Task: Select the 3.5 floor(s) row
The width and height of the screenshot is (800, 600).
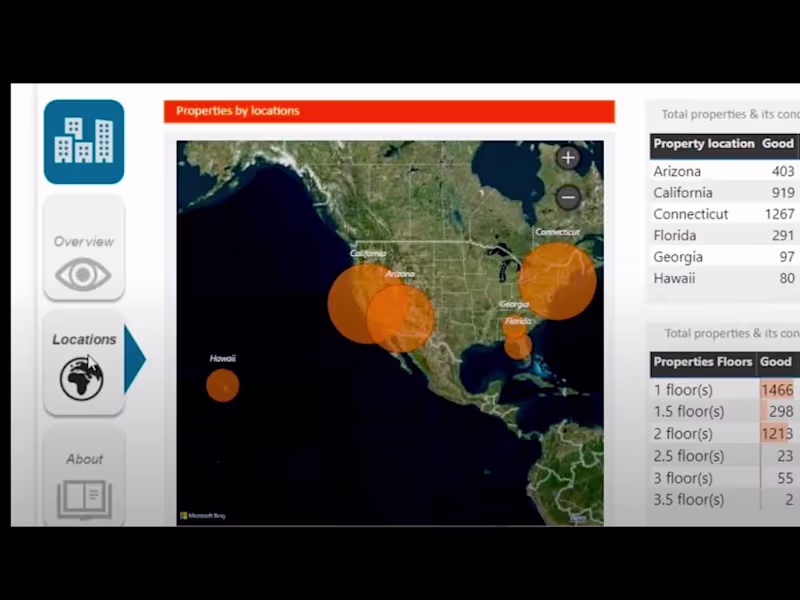Action: click(x=724, y=499)
